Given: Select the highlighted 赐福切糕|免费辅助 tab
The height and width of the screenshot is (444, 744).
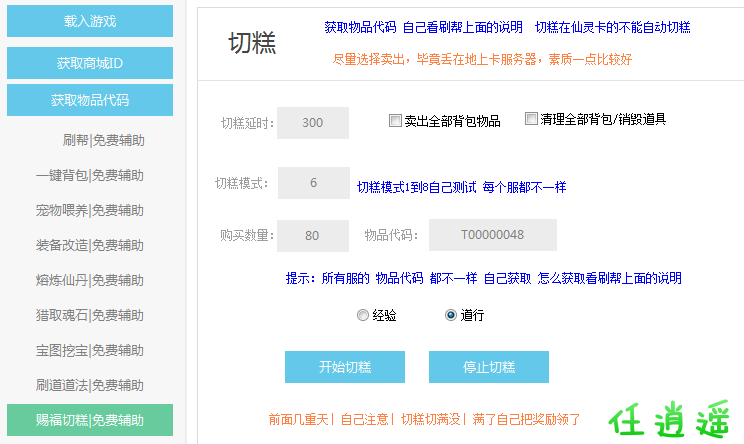Looking at the screenshot, I should click(x=89, y=420).
